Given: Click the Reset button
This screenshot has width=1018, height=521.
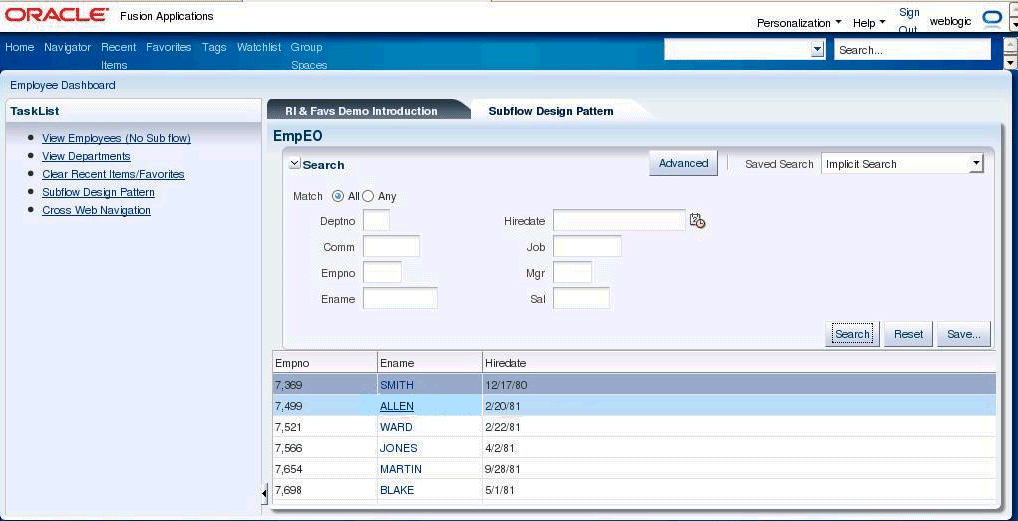Looking at the screenshot, I should (908, 334).
